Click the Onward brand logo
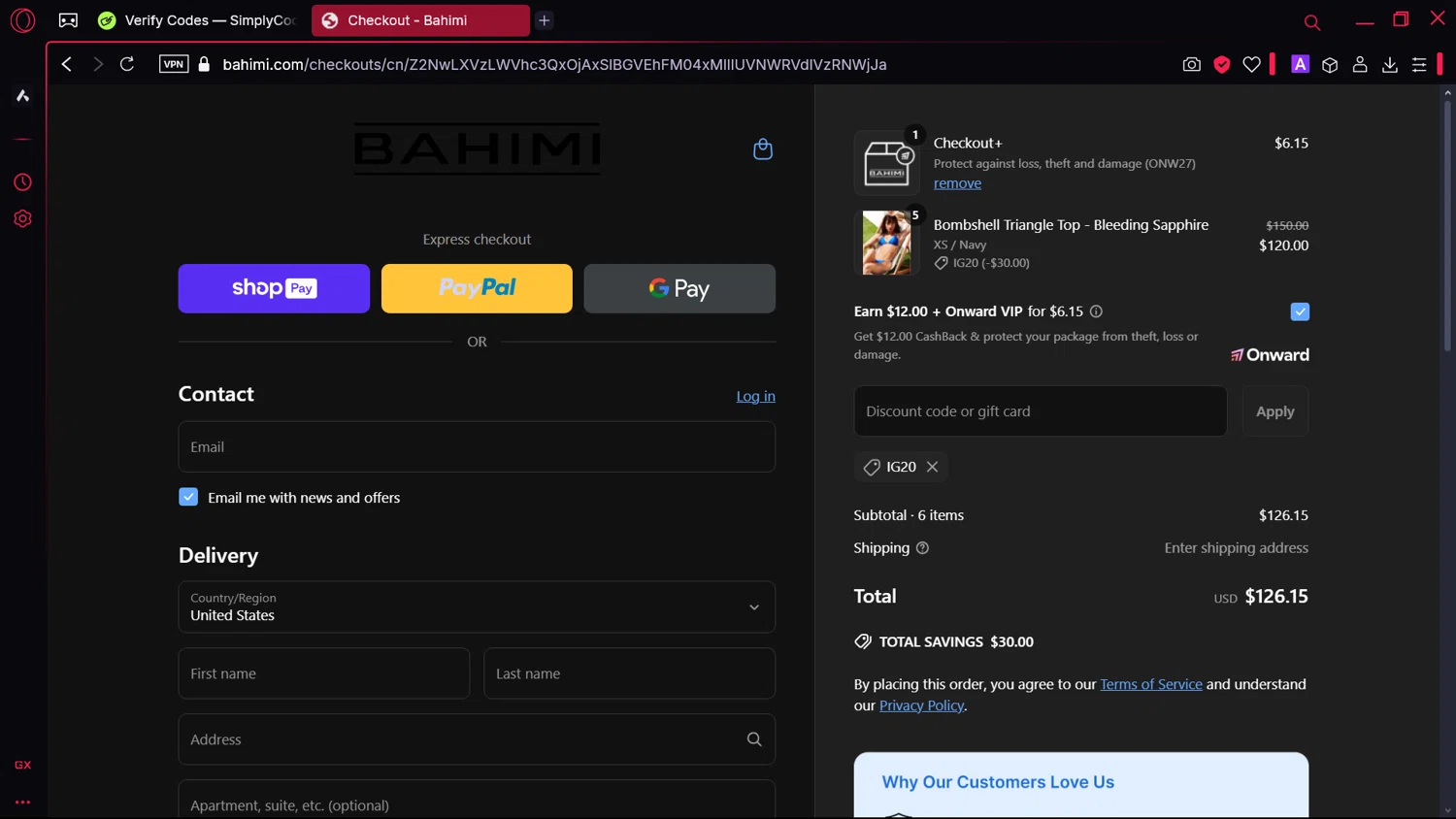The image size is (1456, 819). [x=1270, y=355]
